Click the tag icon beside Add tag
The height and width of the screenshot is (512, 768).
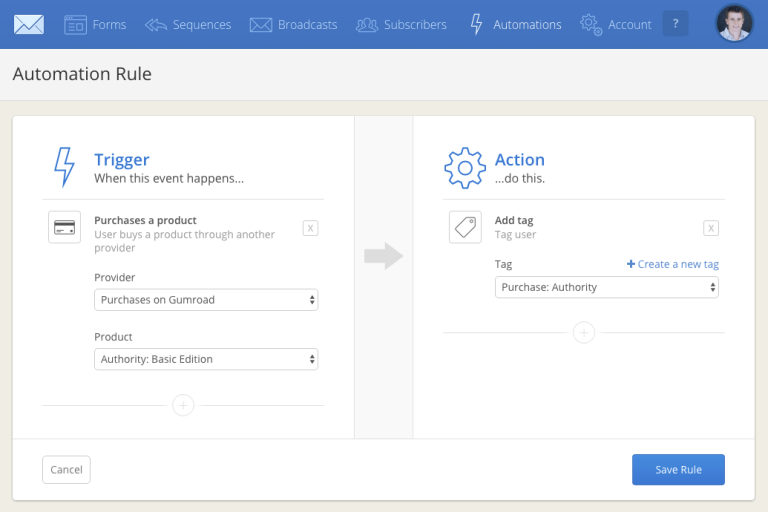[x=465, y=227]
